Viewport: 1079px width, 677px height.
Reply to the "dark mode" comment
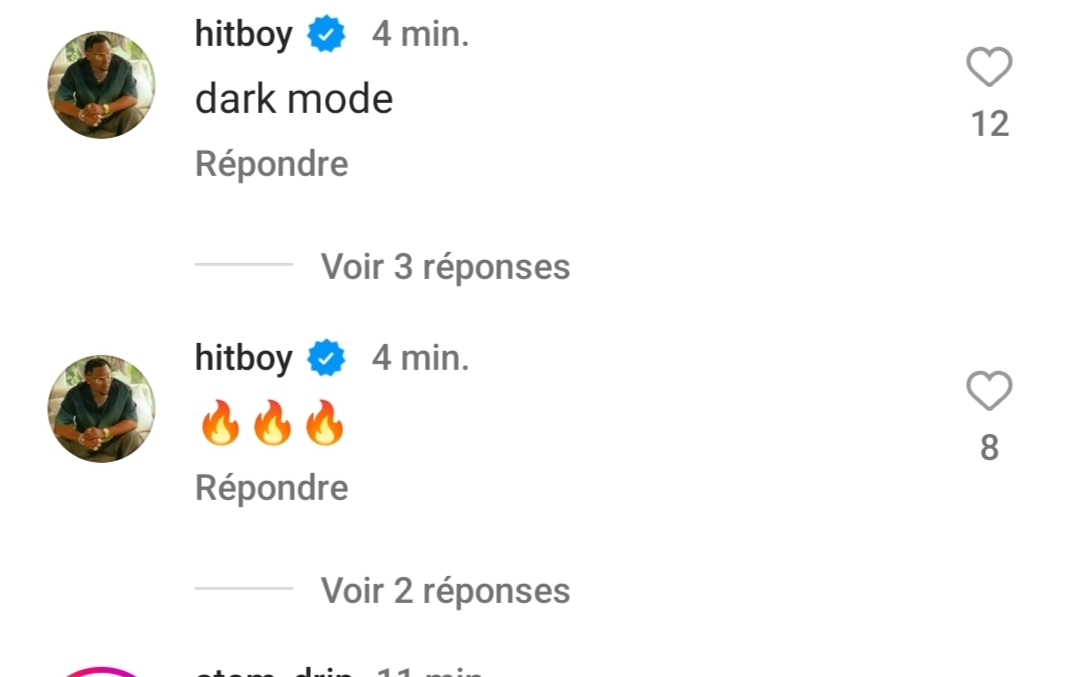[x=272, y=164]
